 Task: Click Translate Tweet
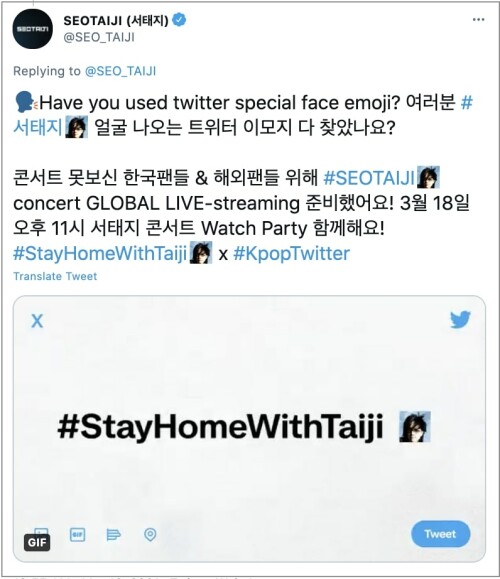pyautogui.click(x=55, y=276)
